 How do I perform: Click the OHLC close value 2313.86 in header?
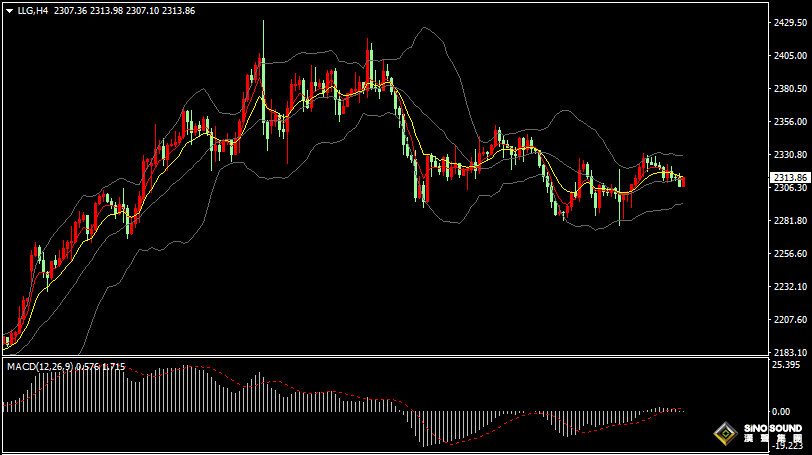(176, 10)
